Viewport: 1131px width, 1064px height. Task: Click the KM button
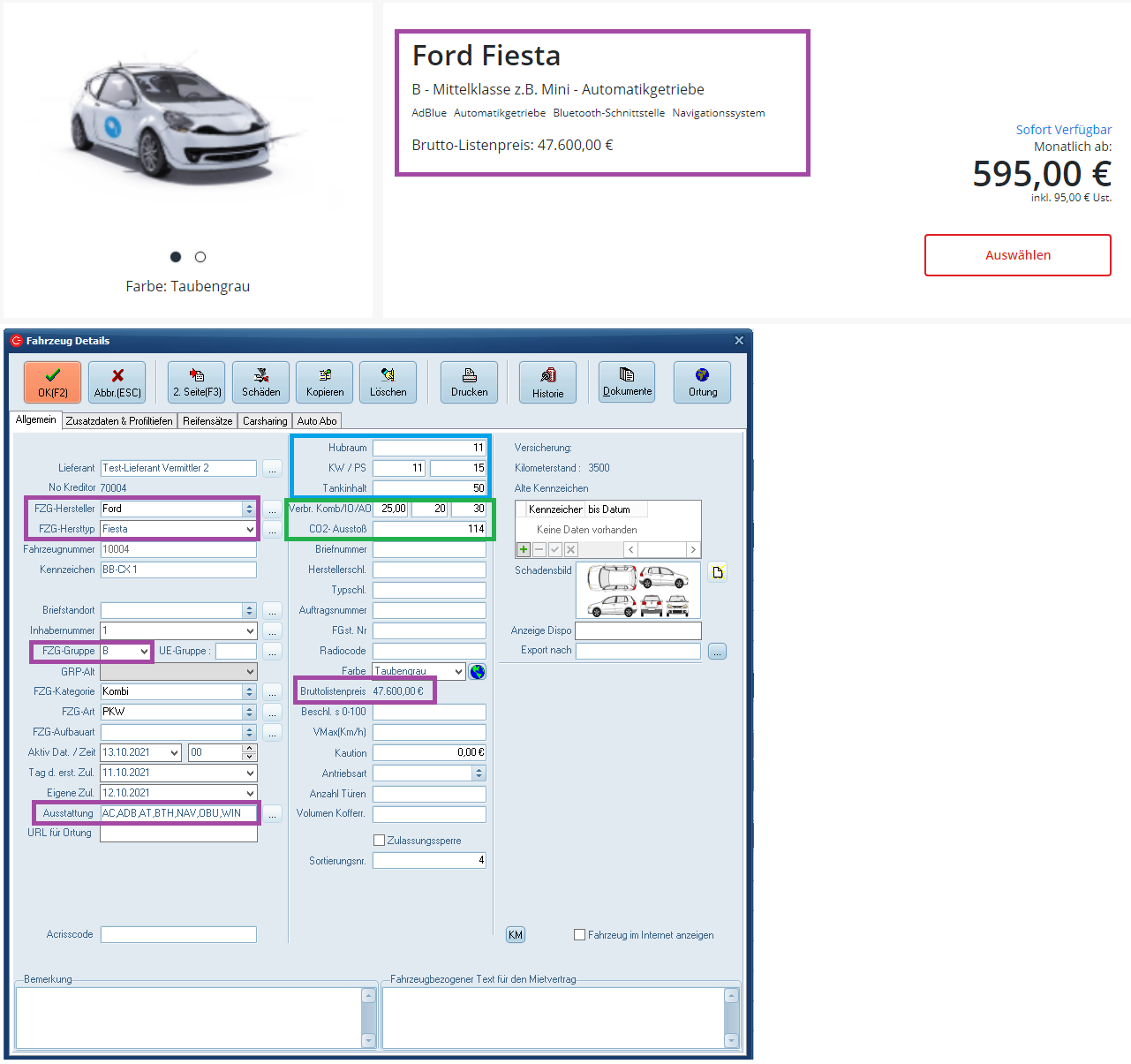pyautogui.click(x=516, y=935)
